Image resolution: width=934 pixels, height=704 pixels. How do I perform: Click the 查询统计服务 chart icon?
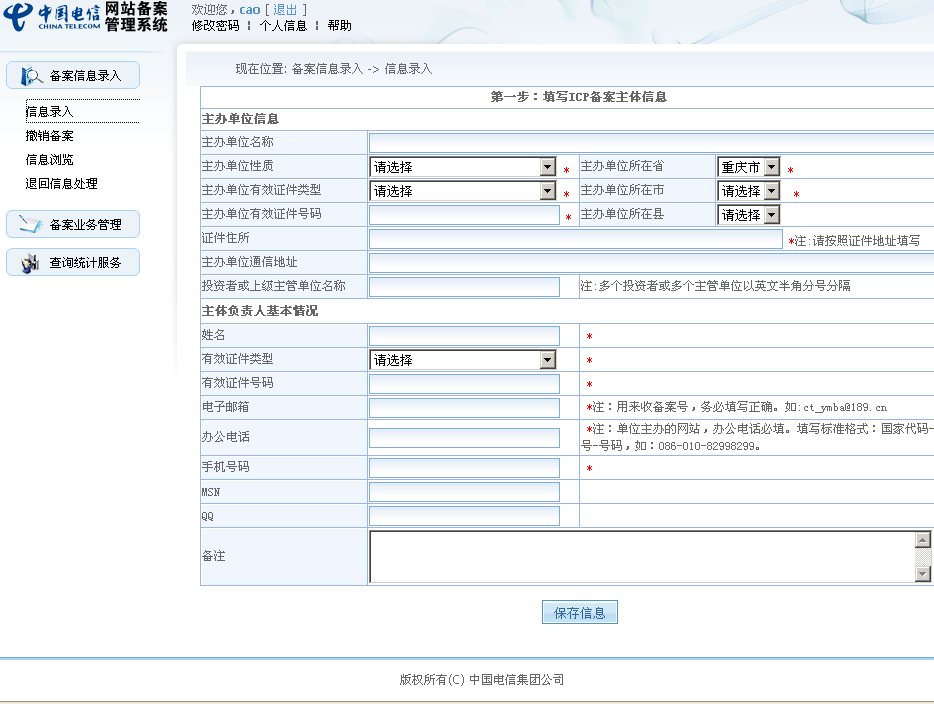pyautogui.click(x=31, y=263)
